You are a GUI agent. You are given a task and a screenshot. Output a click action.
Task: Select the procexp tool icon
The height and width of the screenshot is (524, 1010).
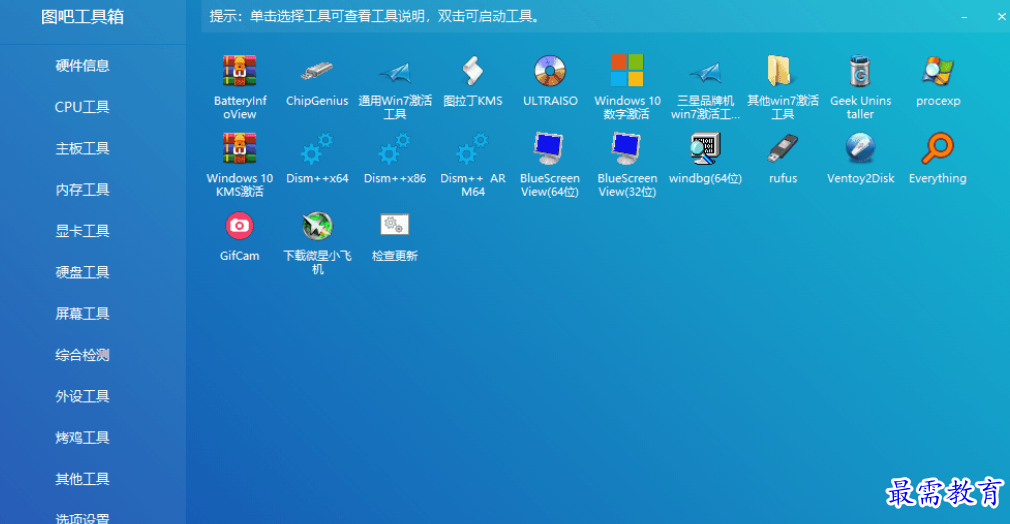tap(938, 71)
